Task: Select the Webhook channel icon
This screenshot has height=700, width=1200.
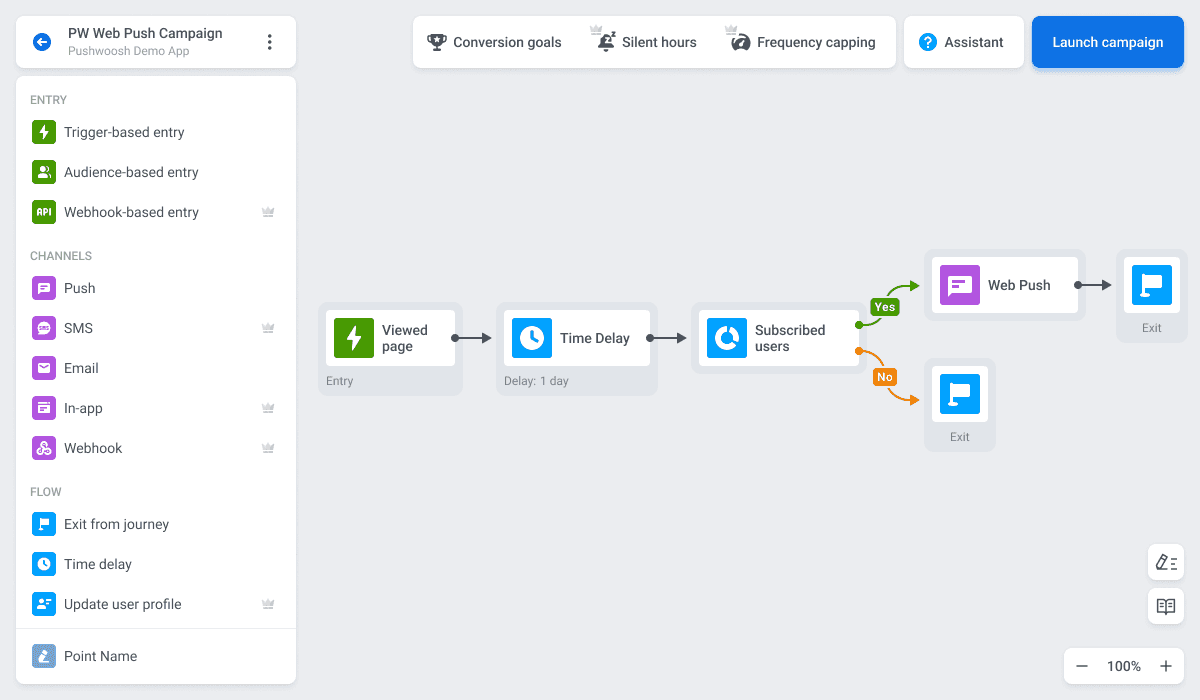Action: click(44, 448)
